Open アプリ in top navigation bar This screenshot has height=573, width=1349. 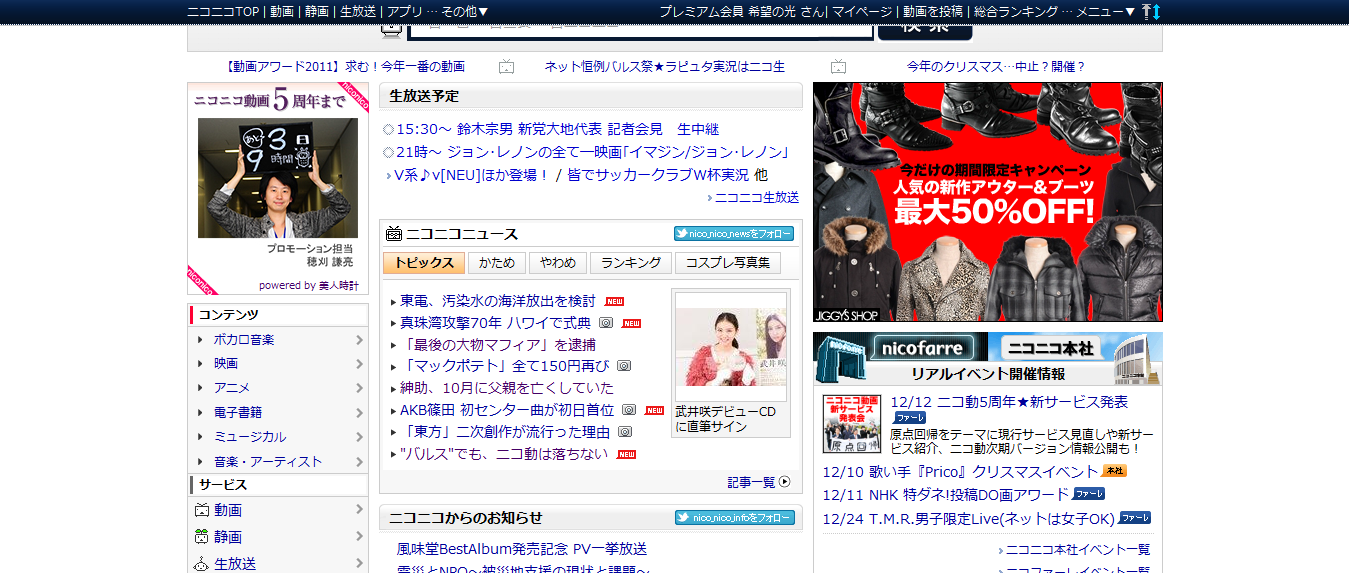404,11
